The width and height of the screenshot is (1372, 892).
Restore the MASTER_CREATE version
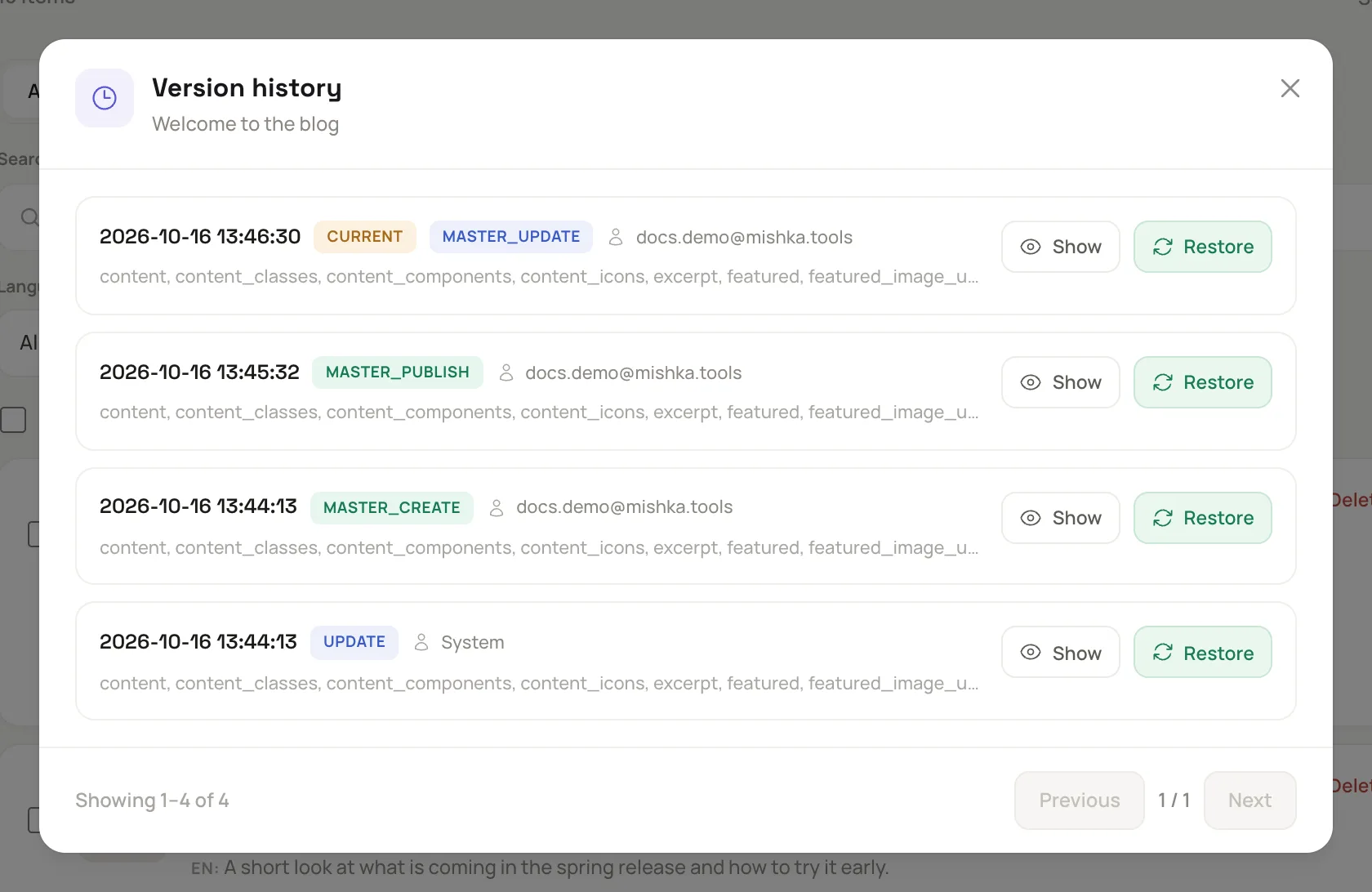(1203, 518)
